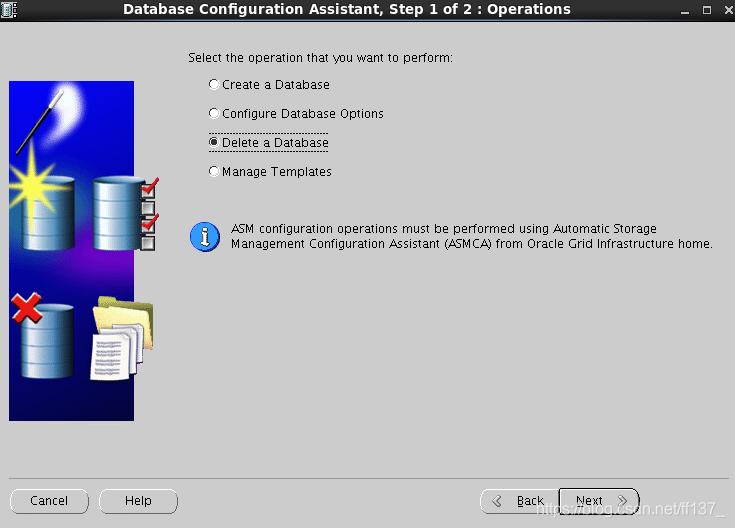Click the magic wand graphic

point(41,122)
